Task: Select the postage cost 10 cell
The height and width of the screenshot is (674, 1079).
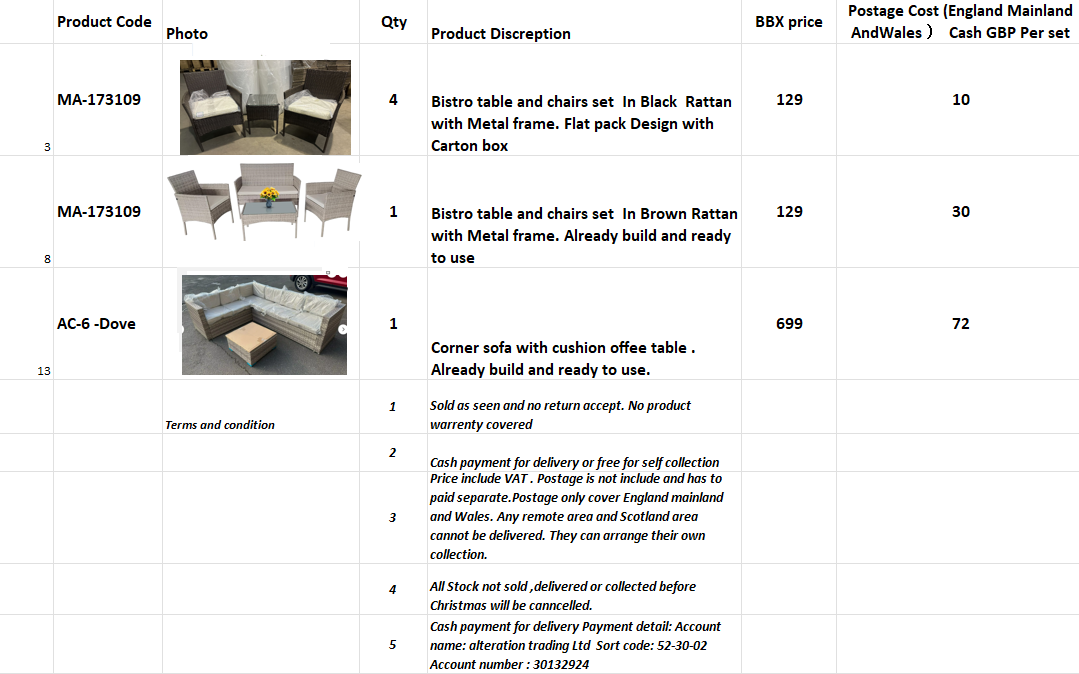Action: (960, 100)
